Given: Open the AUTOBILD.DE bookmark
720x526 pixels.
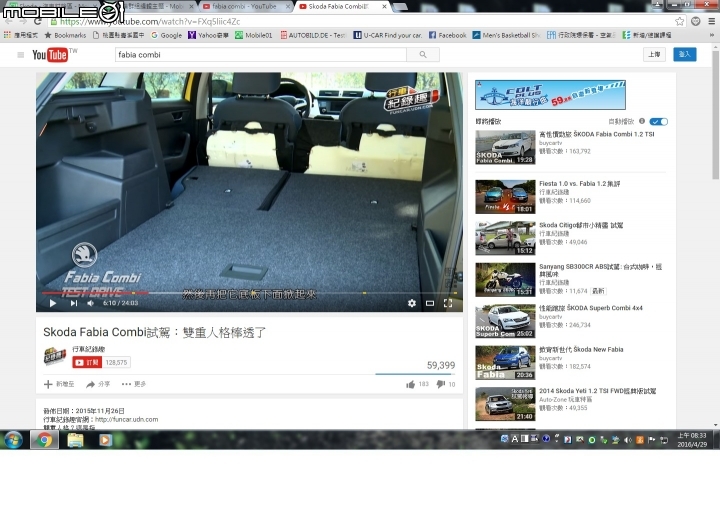Looking at the screenshot, I should click(312, 35).
